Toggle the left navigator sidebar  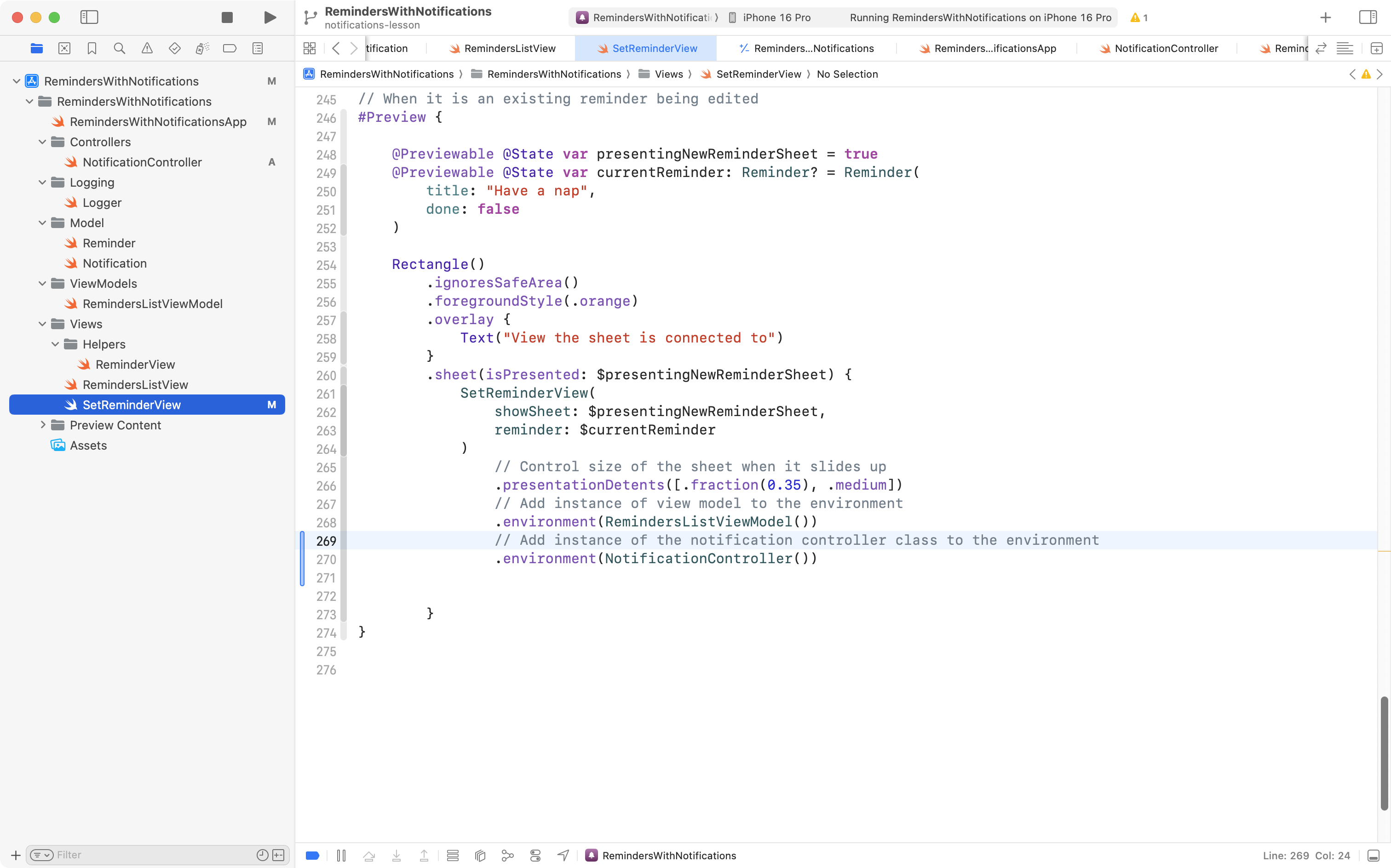point(89,17)
